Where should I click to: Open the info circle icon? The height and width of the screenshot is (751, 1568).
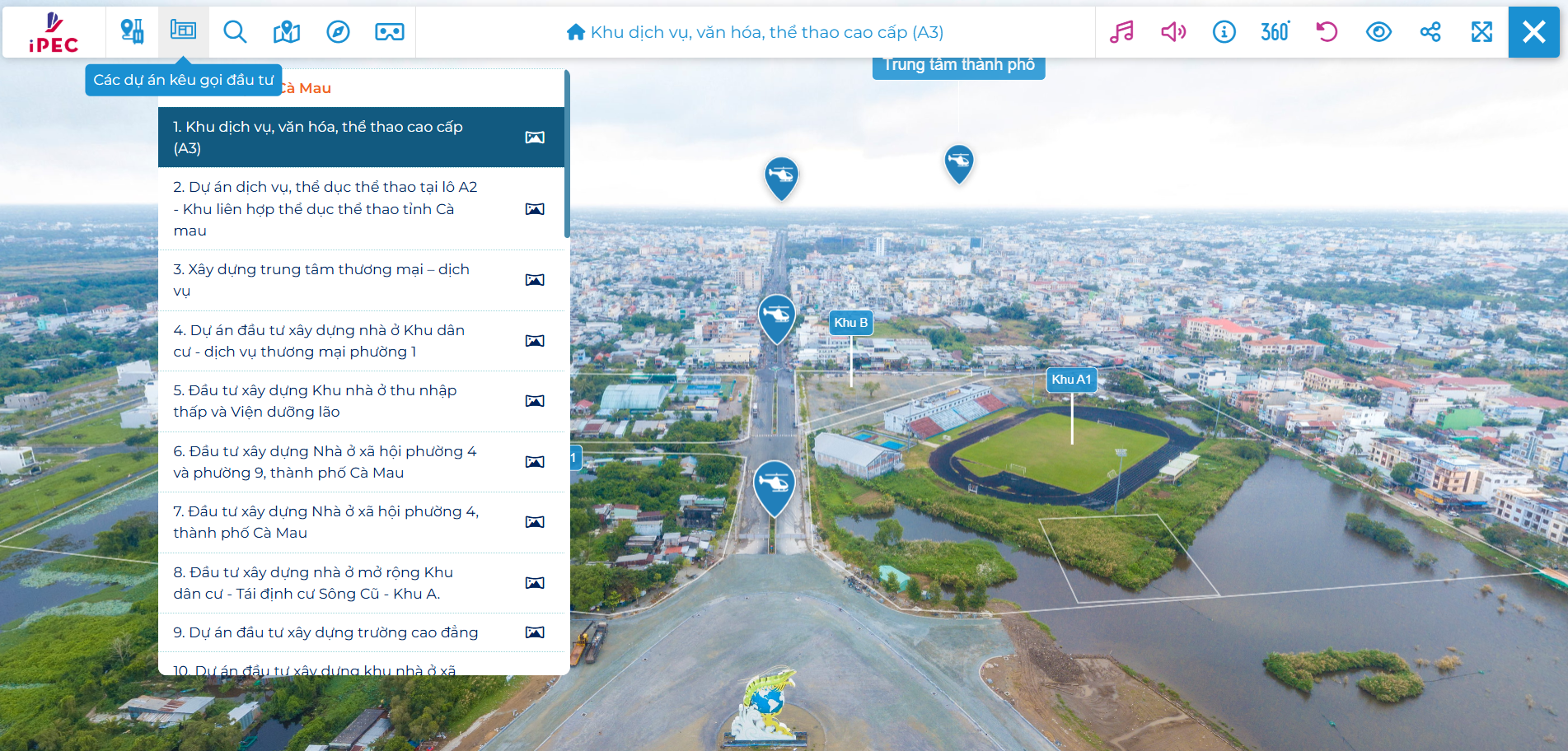point(1224,32)
